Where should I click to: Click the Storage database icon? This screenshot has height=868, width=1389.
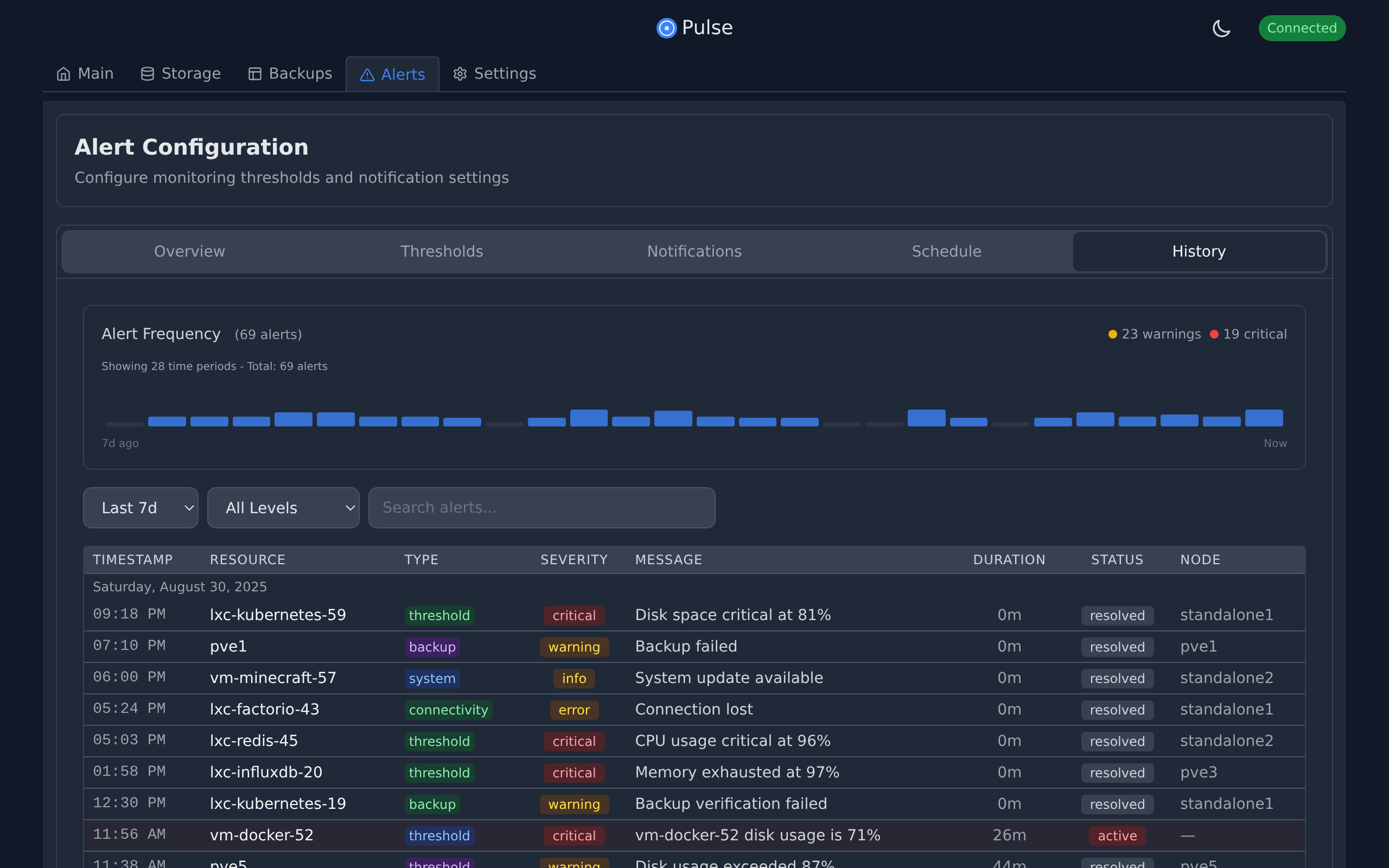(148, 74)
